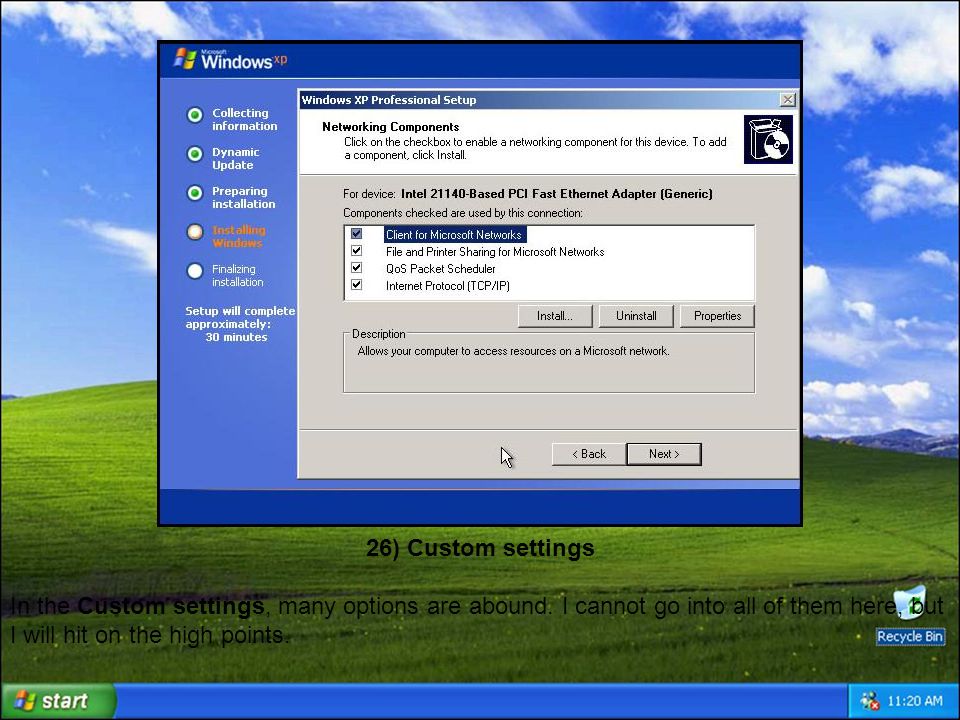Viewport: 960px width, 720px height.
Task: Click the Install... button
Action: pyautogui.click(x=555, y=316)
